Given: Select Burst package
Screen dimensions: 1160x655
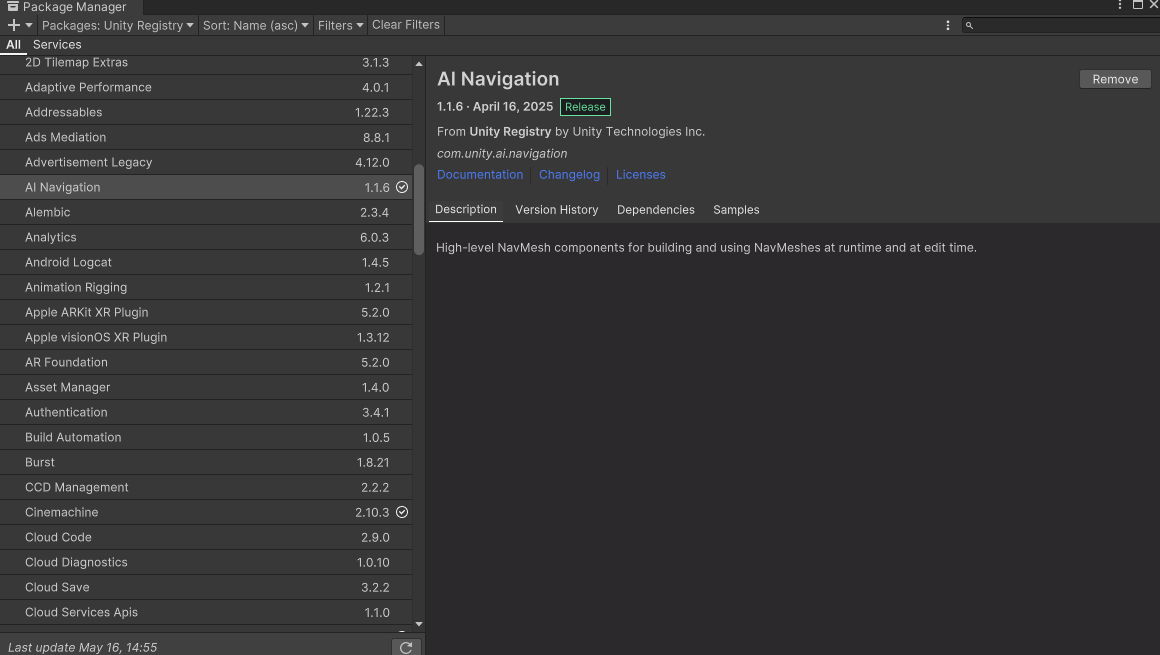Looking at the screenshot, I should point(206,463).
